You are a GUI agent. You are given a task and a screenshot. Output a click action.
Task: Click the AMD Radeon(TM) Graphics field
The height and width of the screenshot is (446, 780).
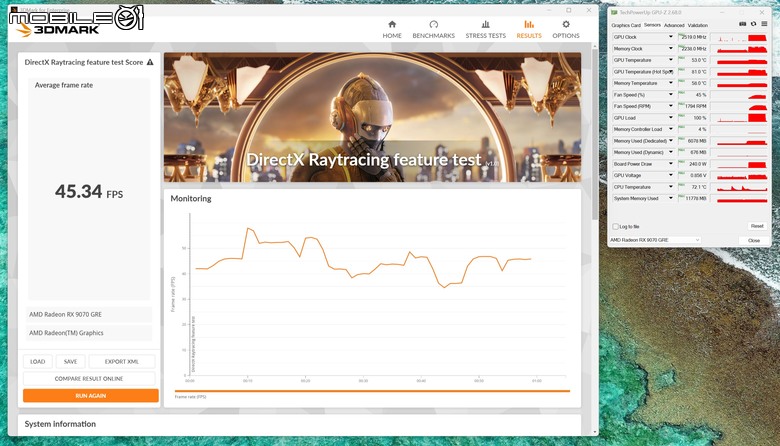coord(89,333)
